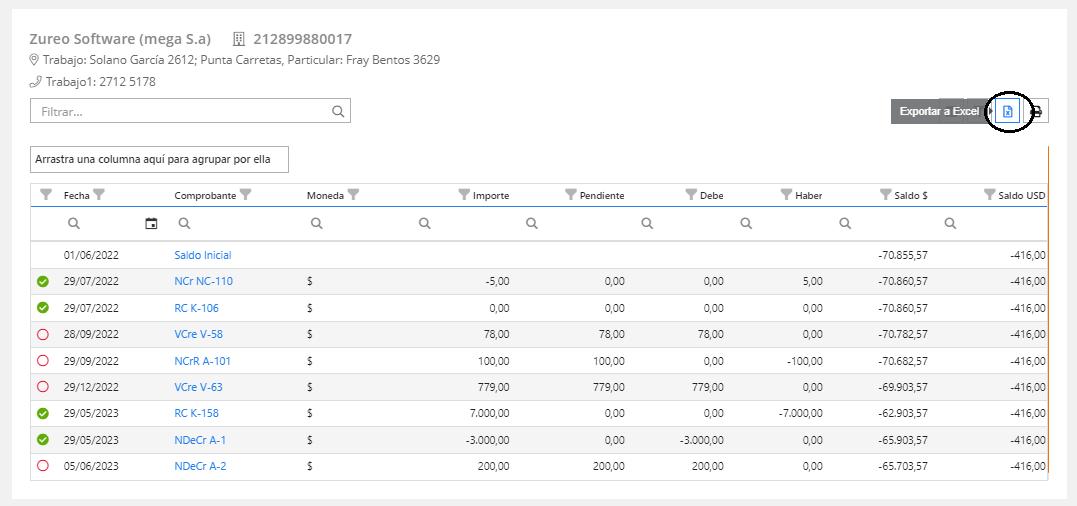1077x506 pixels.
Task: Click the red circle status for NDeCr A-2
Action: click(x=43, y=466)
